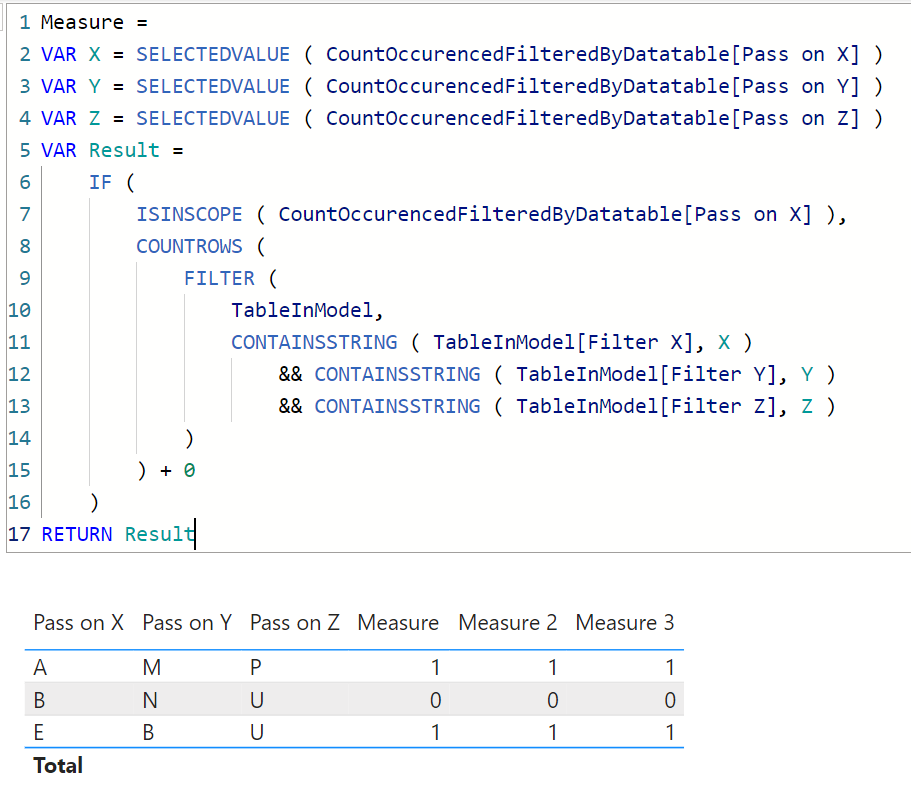Click cell P in the Pass on Z column
The image size is (911, 800).
point(256,668)
